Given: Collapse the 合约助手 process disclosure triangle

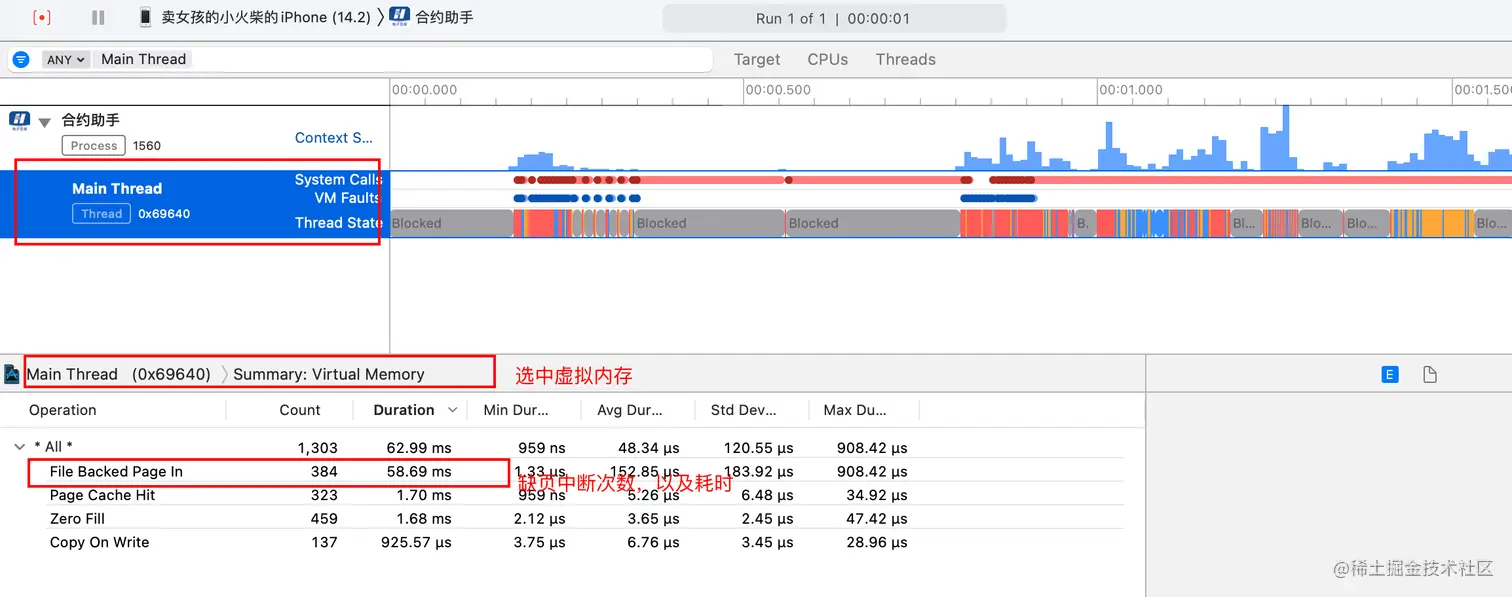Looking at the screenshot, I should tap(44, 122).
